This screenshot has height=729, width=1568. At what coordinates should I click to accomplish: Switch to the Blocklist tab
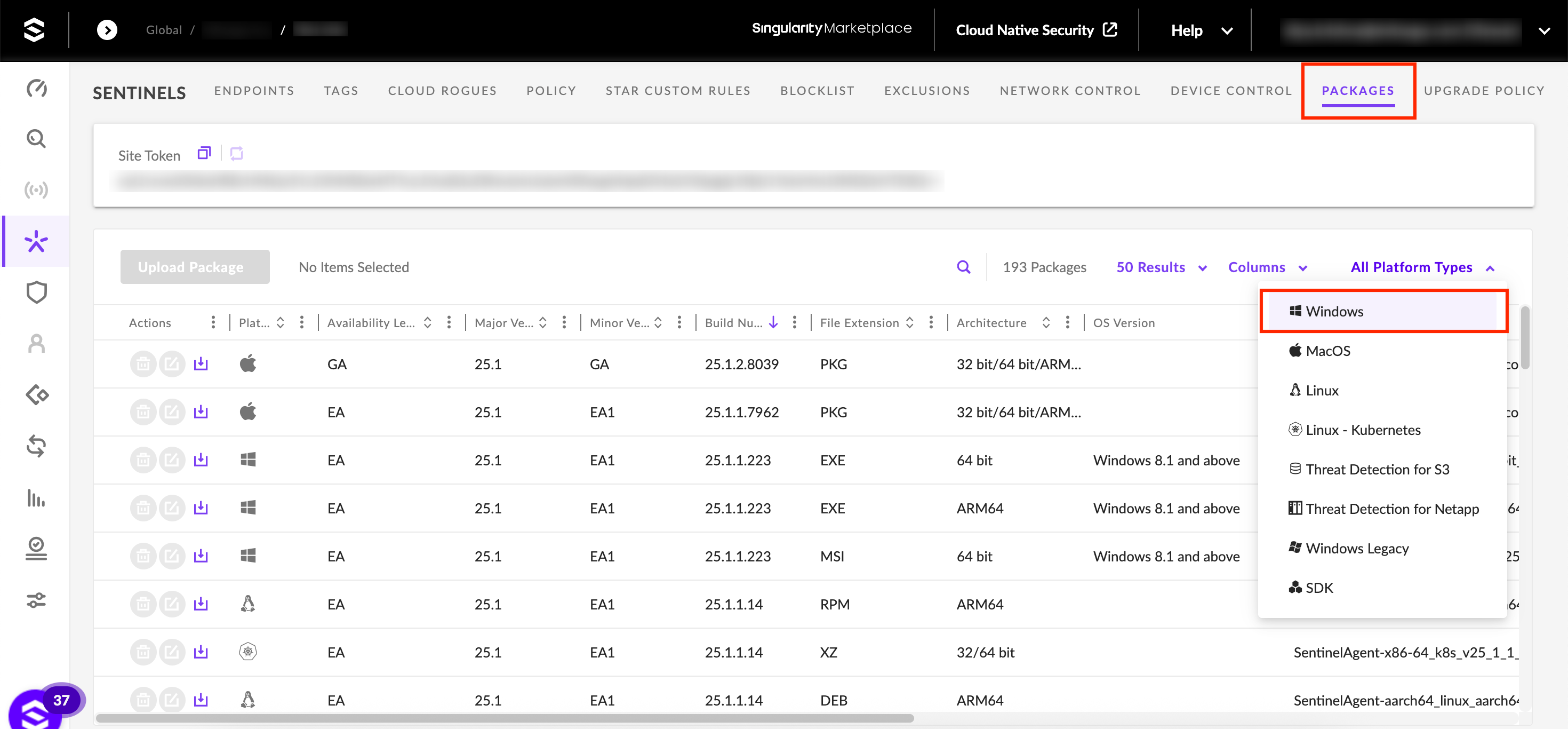click(x=818, y=91)
